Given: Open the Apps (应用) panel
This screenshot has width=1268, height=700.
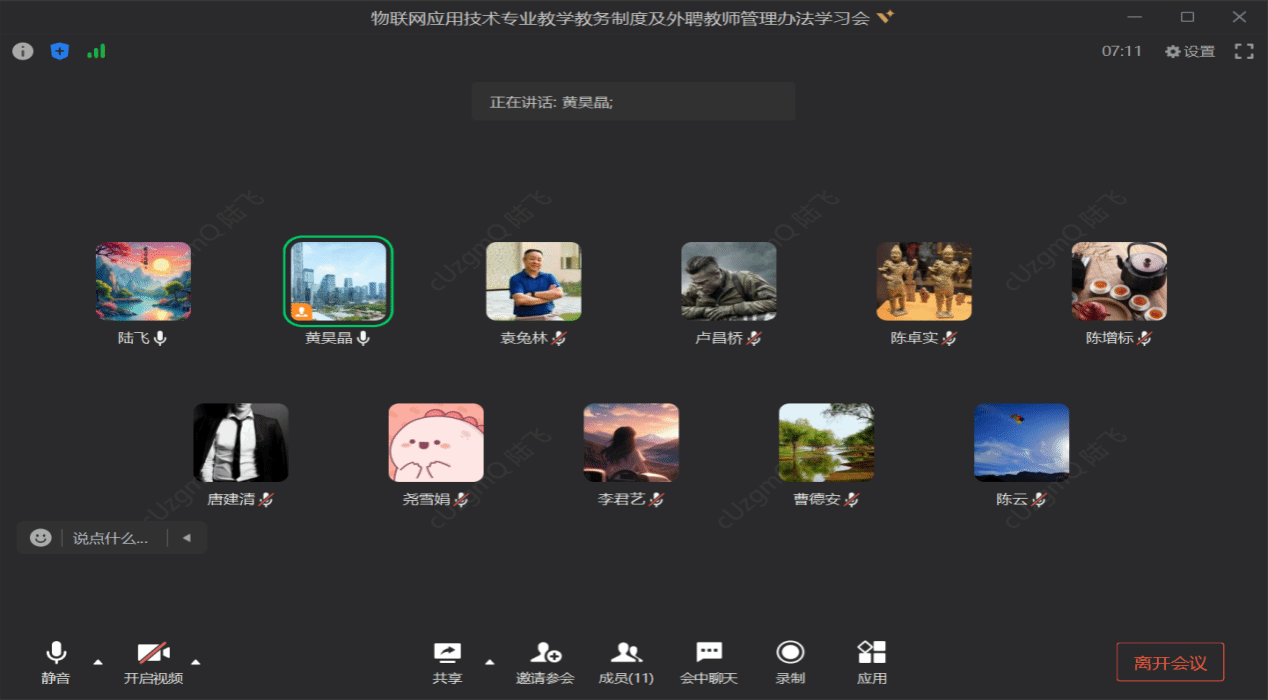Looking at the screenshot, I should click(x=871, y=662).
